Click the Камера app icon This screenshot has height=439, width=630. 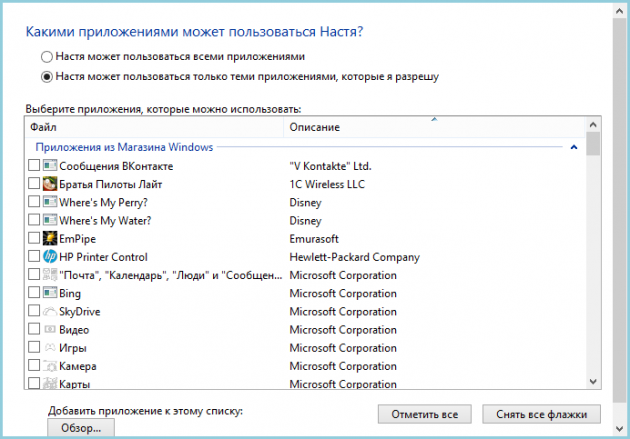(50, 365)
